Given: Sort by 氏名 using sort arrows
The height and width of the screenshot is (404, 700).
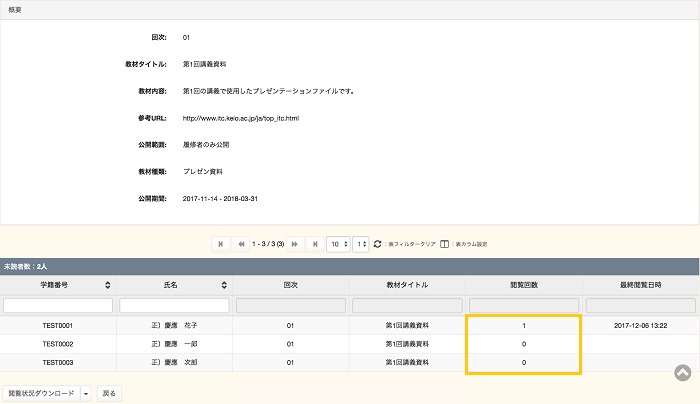Looking at the screenshot, I should pos(223,285).
